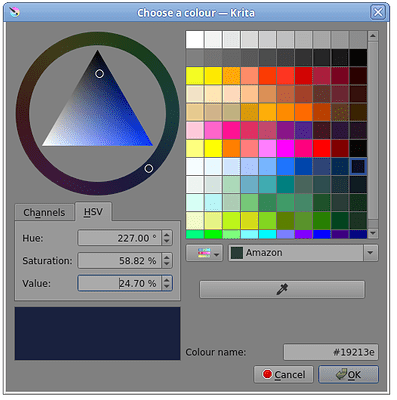Click the Hue value field
This screenshot has height=400, width=397.
(120, 238)
